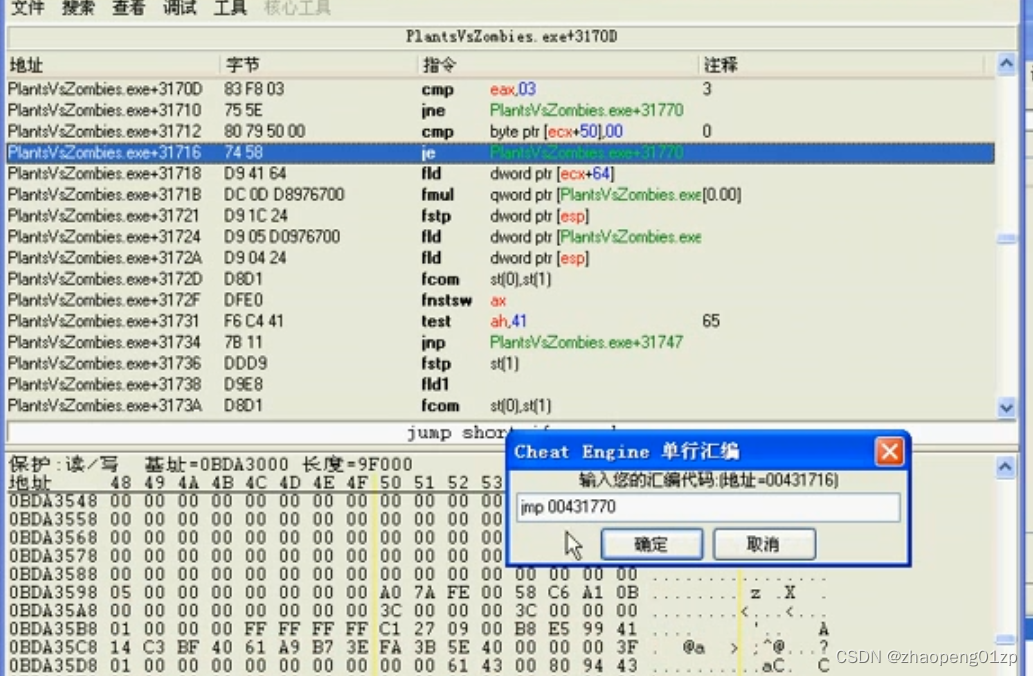
Task: Open the 查看 menu
Action: (128, 7)
